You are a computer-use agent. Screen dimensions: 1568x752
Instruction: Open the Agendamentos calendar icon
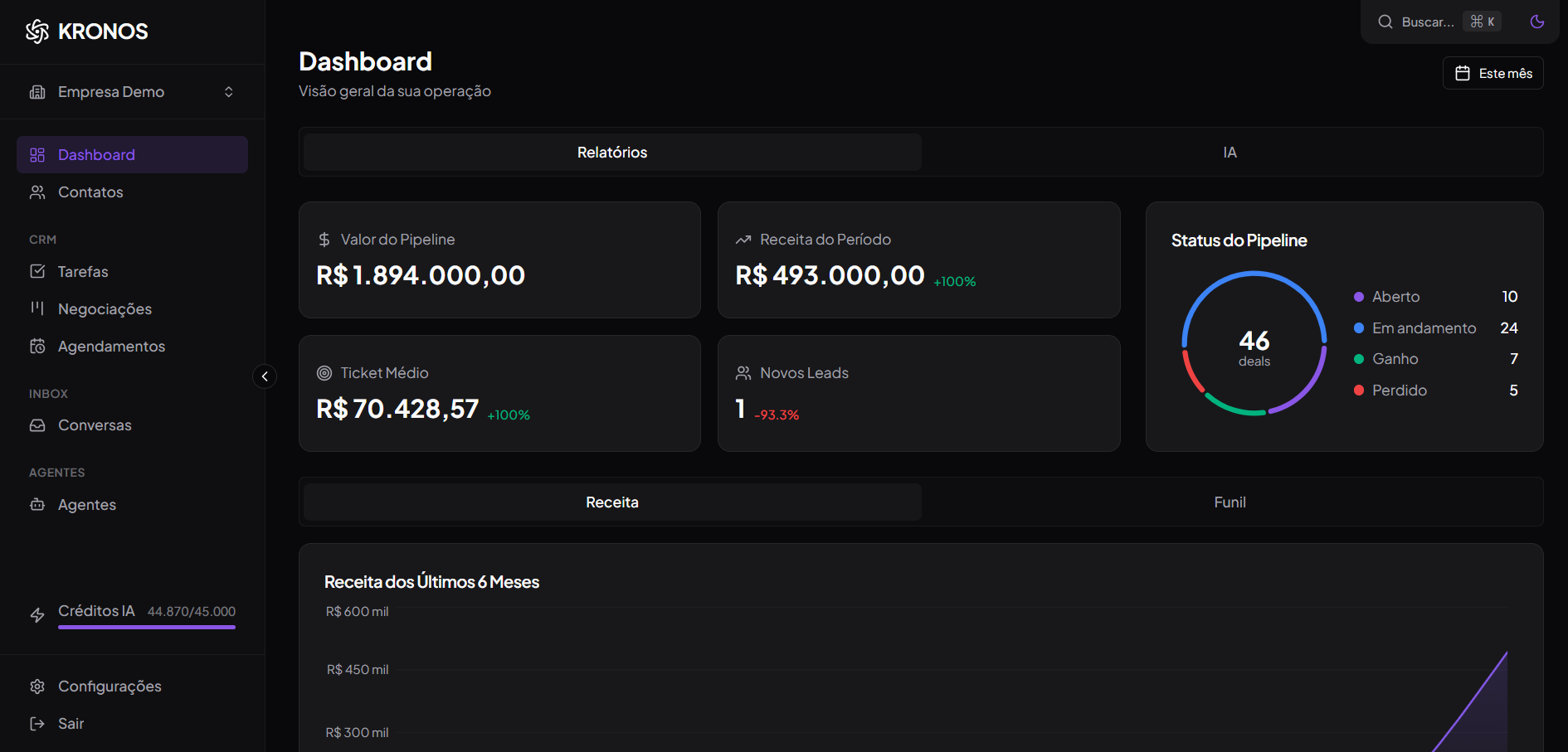click(37, 346)
